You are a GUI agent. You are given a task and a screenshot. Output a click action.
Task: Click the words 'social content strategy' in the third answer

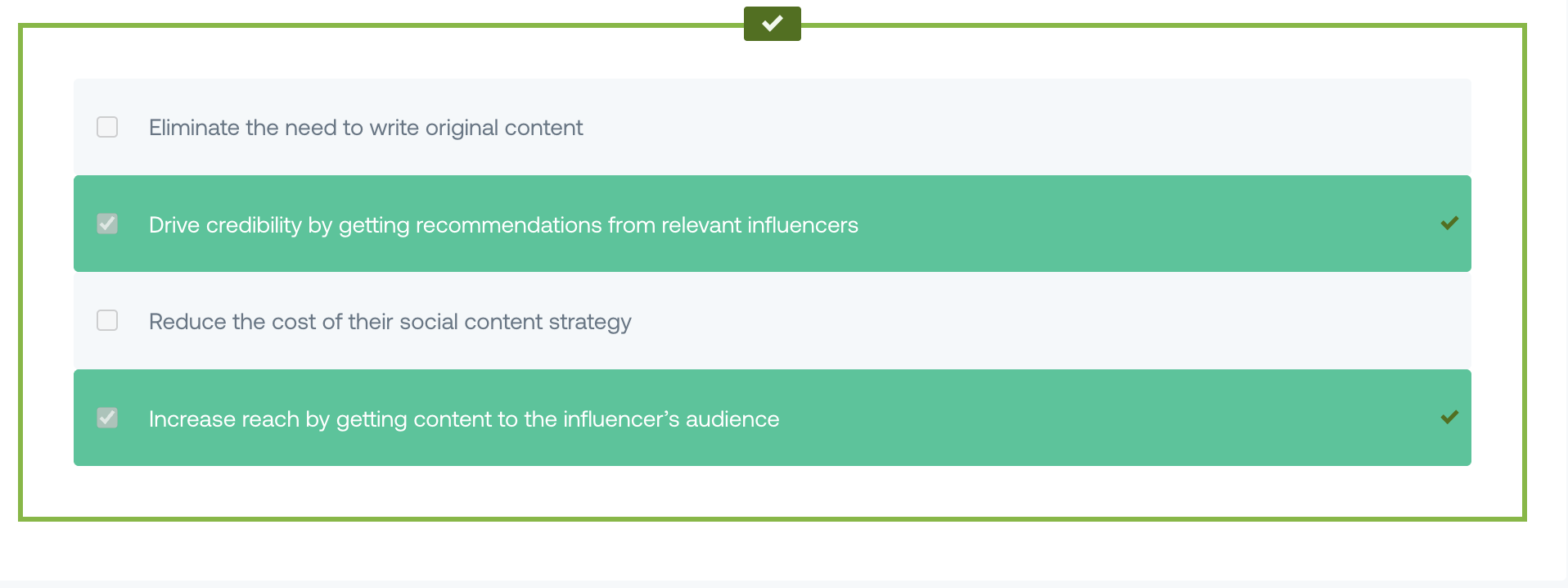(x=516, y=322)
